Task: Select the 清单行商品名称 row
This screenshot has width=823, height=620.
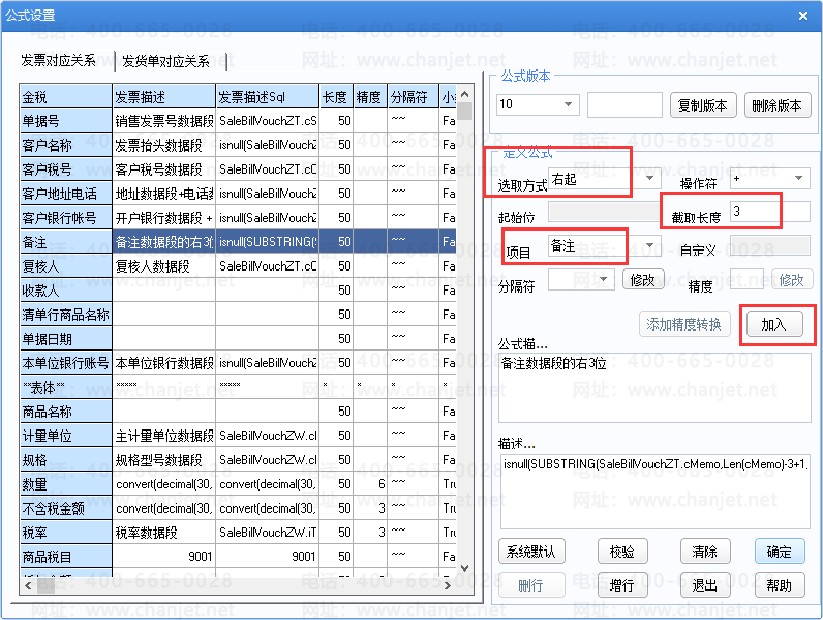Action: (66, 314)
